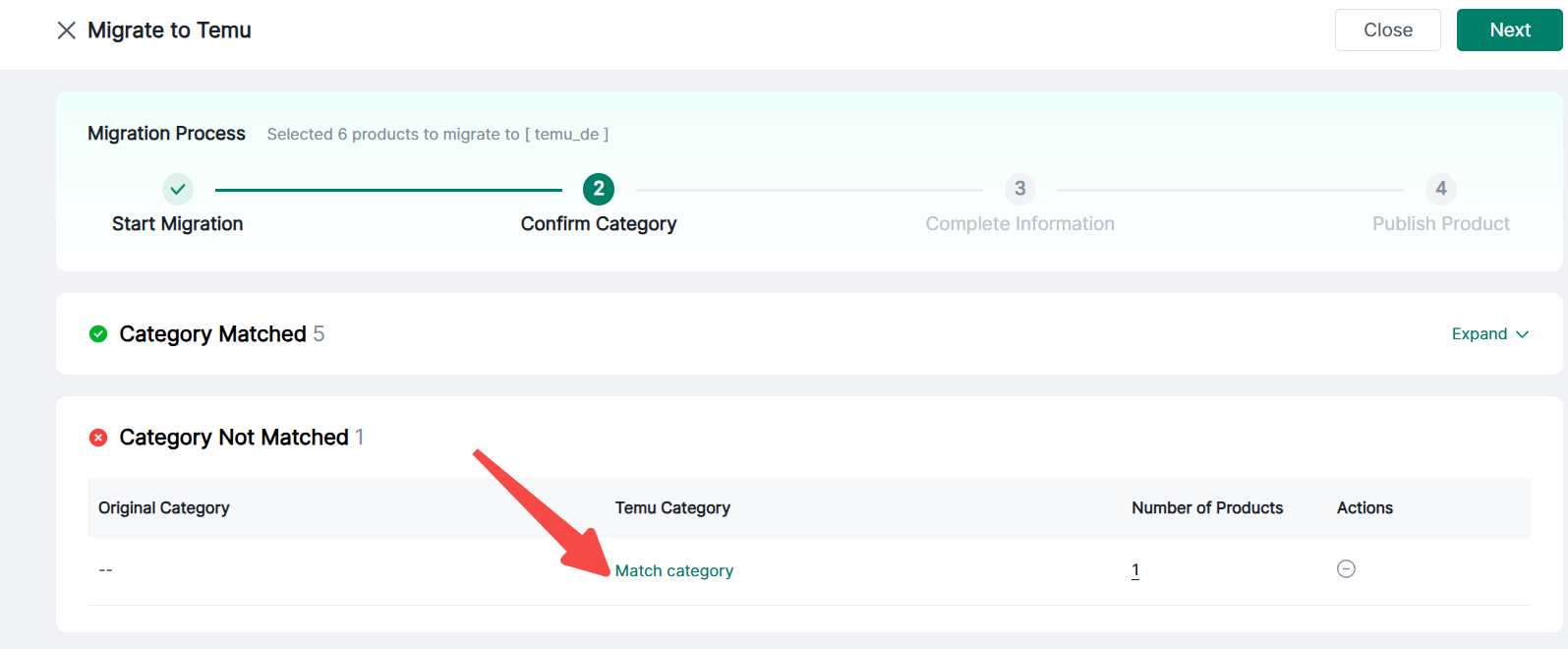Image resolution: width=1568 pixels, height=649 pixels.
Task: Open the Match category link
Action: coord(674,571)
